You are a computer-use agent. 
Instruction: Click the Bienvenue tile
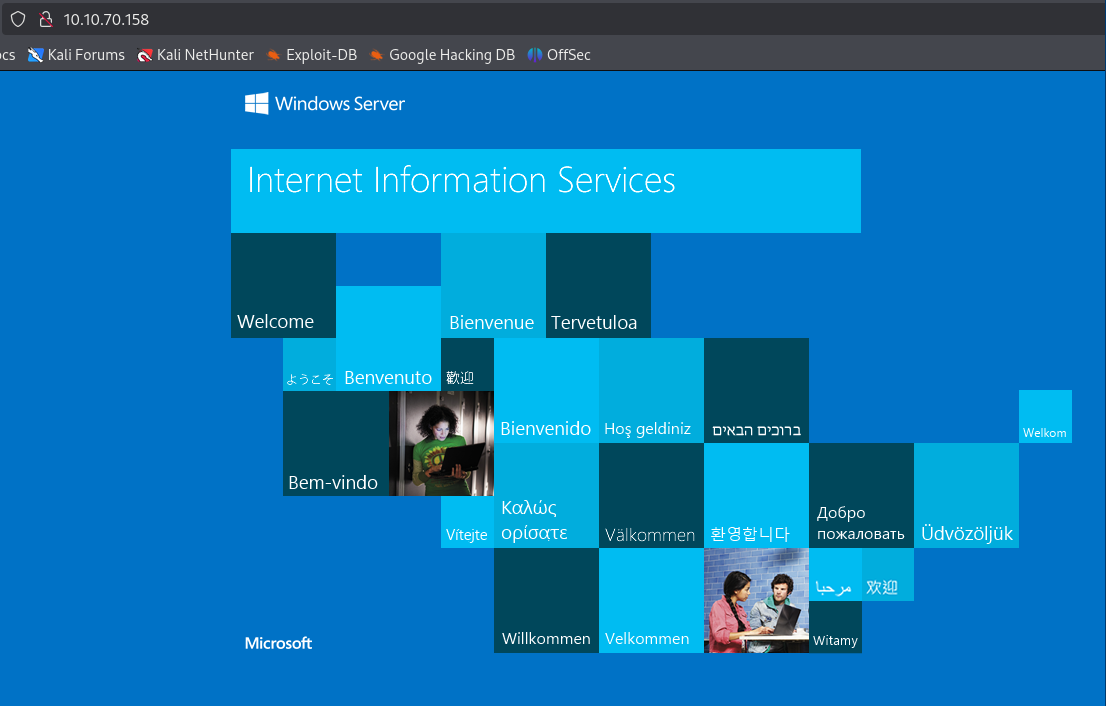point(493,286)
